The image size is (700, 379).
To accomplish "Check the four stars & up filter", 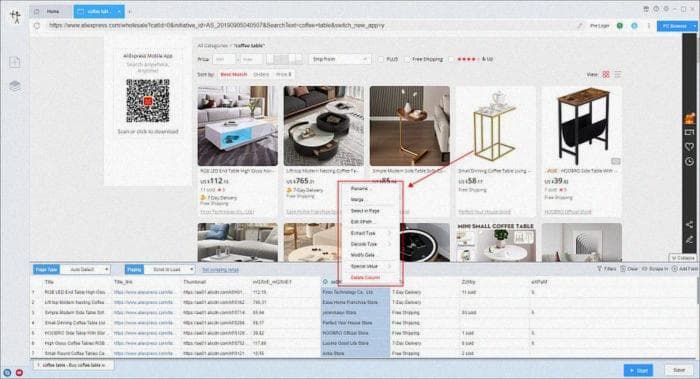I will (x=451, y=59).
